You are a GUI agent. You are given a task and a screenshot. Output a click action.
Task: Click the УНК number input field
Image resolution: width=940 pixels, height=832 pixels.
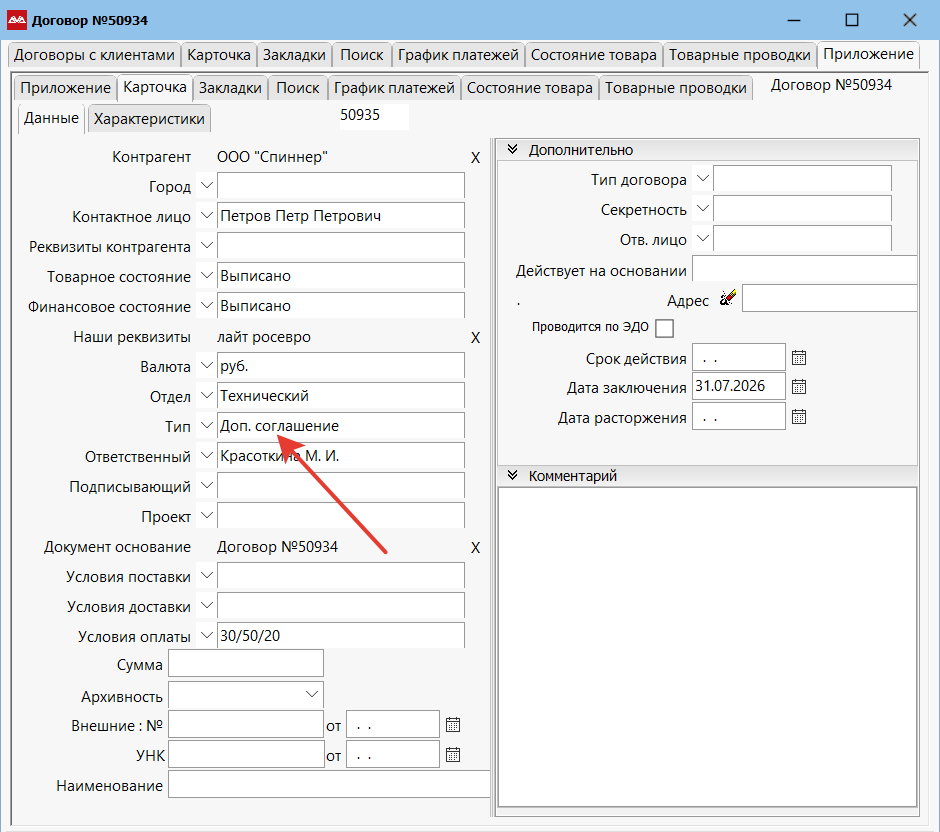pos(246,754)
